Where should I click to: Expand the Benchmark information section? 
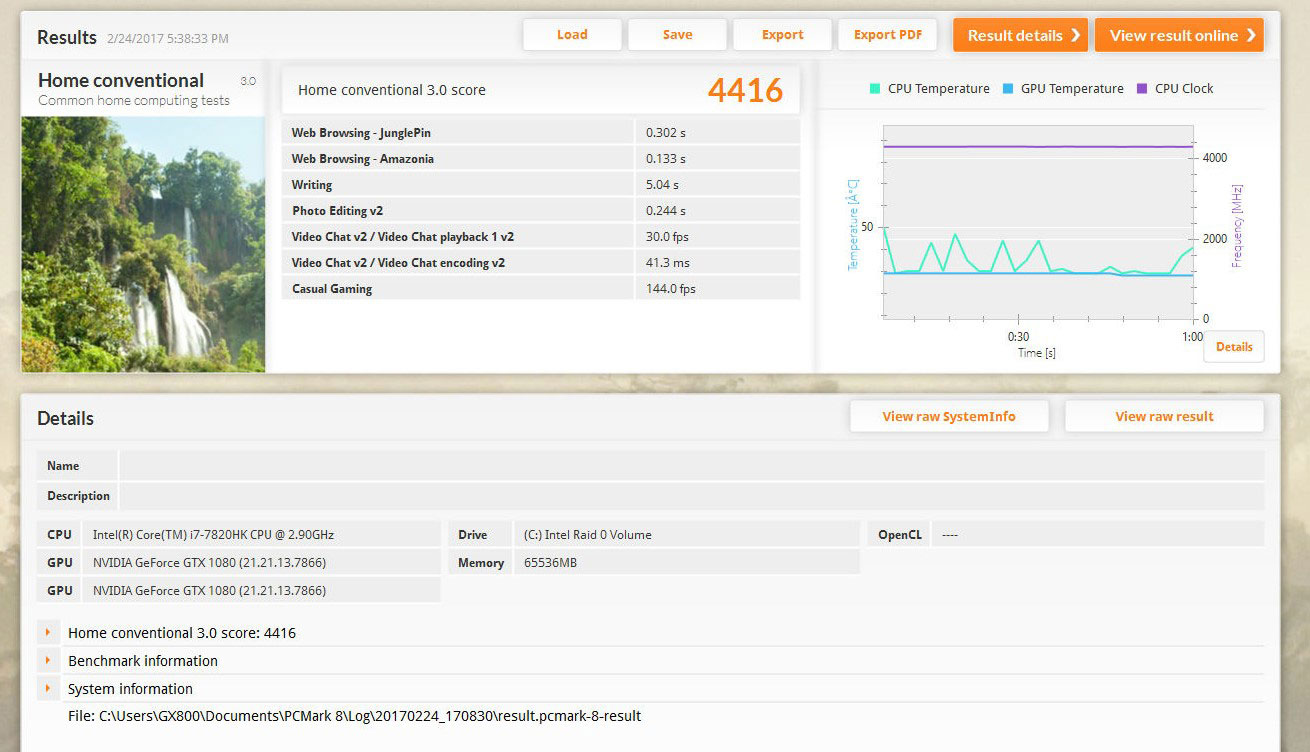pos(48,661)
